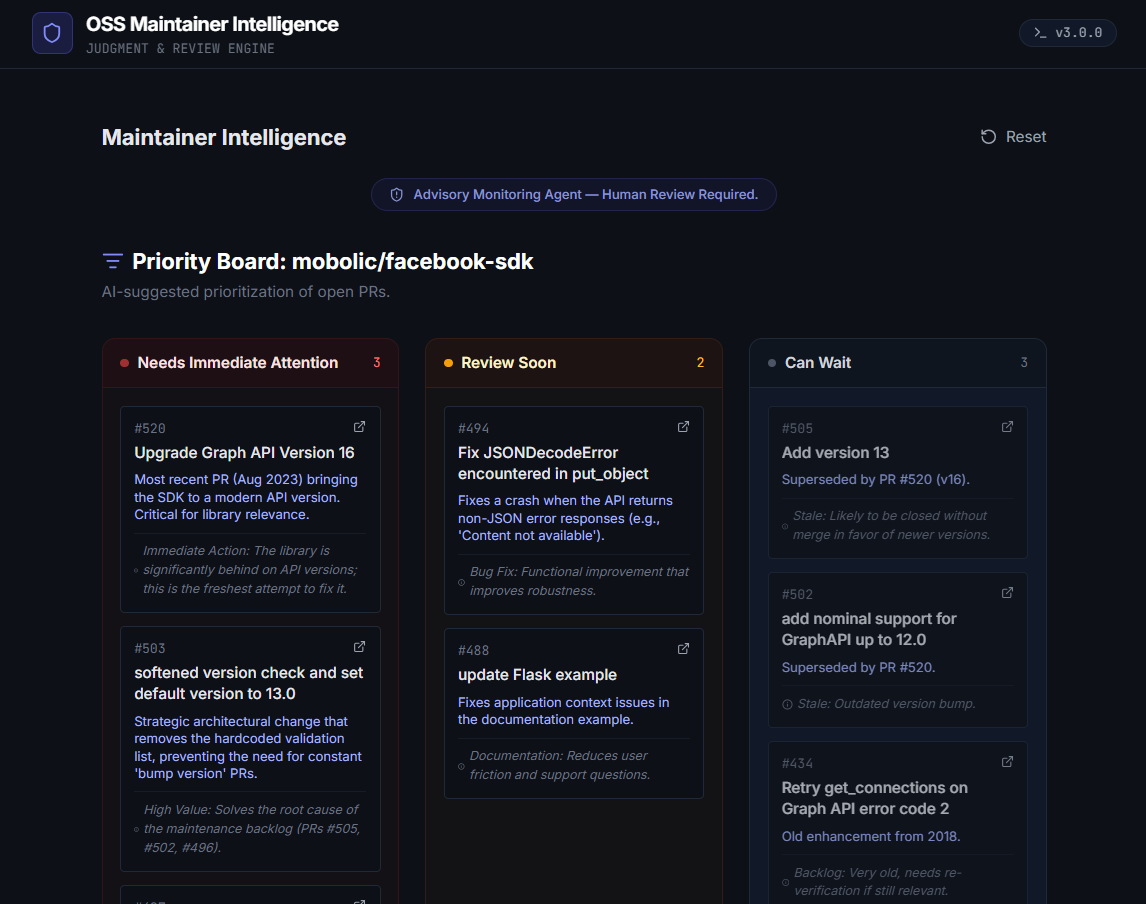
Task: Open PR #434 external link icon
Action: click(1007, 762)
